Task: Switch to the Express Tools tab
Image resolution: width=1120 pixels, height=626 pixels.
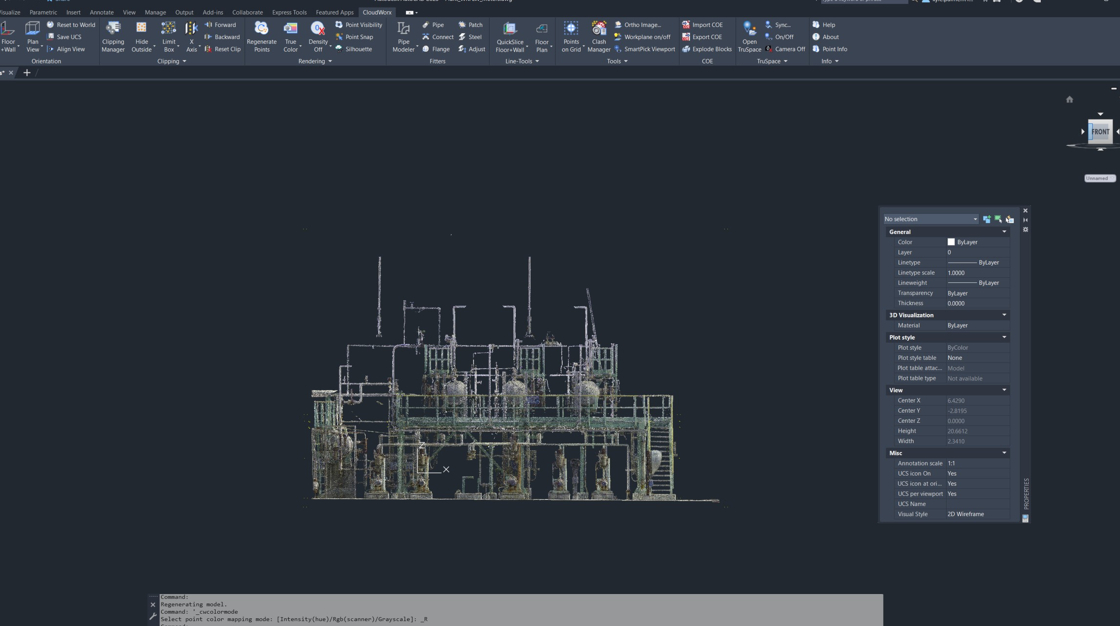Action: tap(289, 12)
